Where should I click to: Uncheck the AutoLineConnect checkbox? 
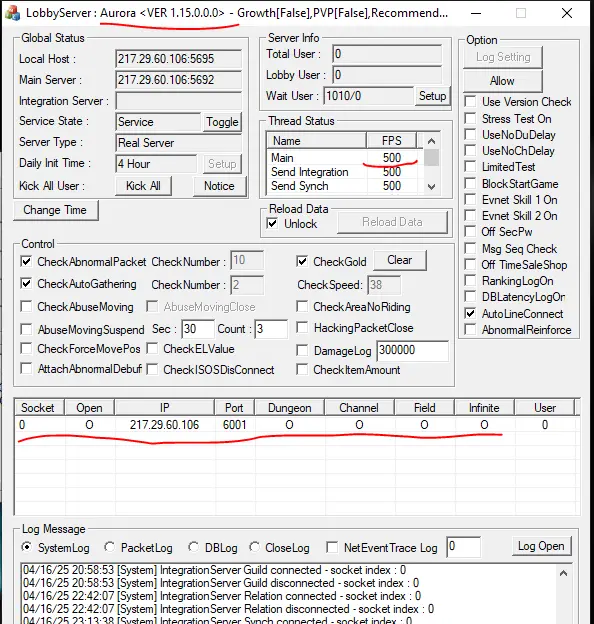point(470,313)
